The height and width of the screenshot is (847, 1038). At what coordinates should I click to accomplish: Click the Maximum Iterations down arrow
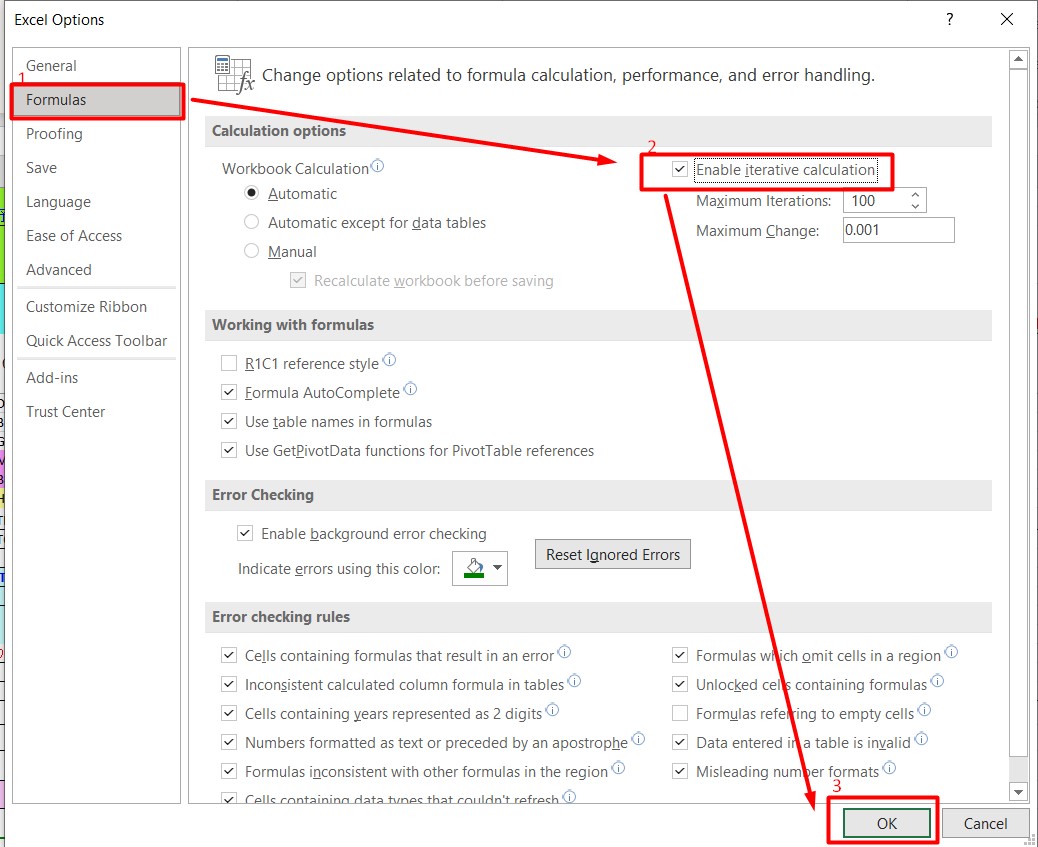tap(915, 206)
